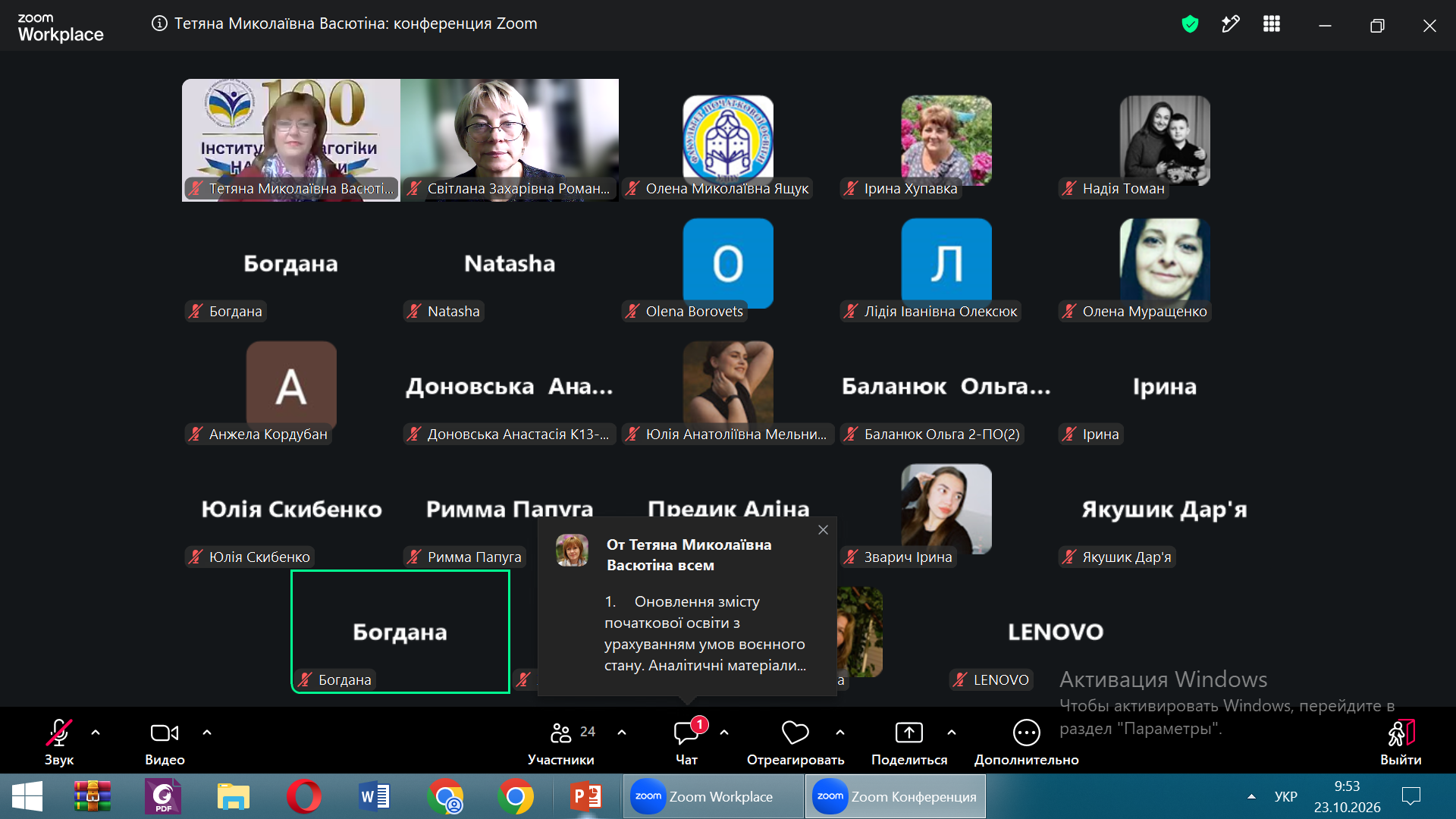Expand chat options arrow
Viewport: 1456px width, 819px height.
(724, 733)
